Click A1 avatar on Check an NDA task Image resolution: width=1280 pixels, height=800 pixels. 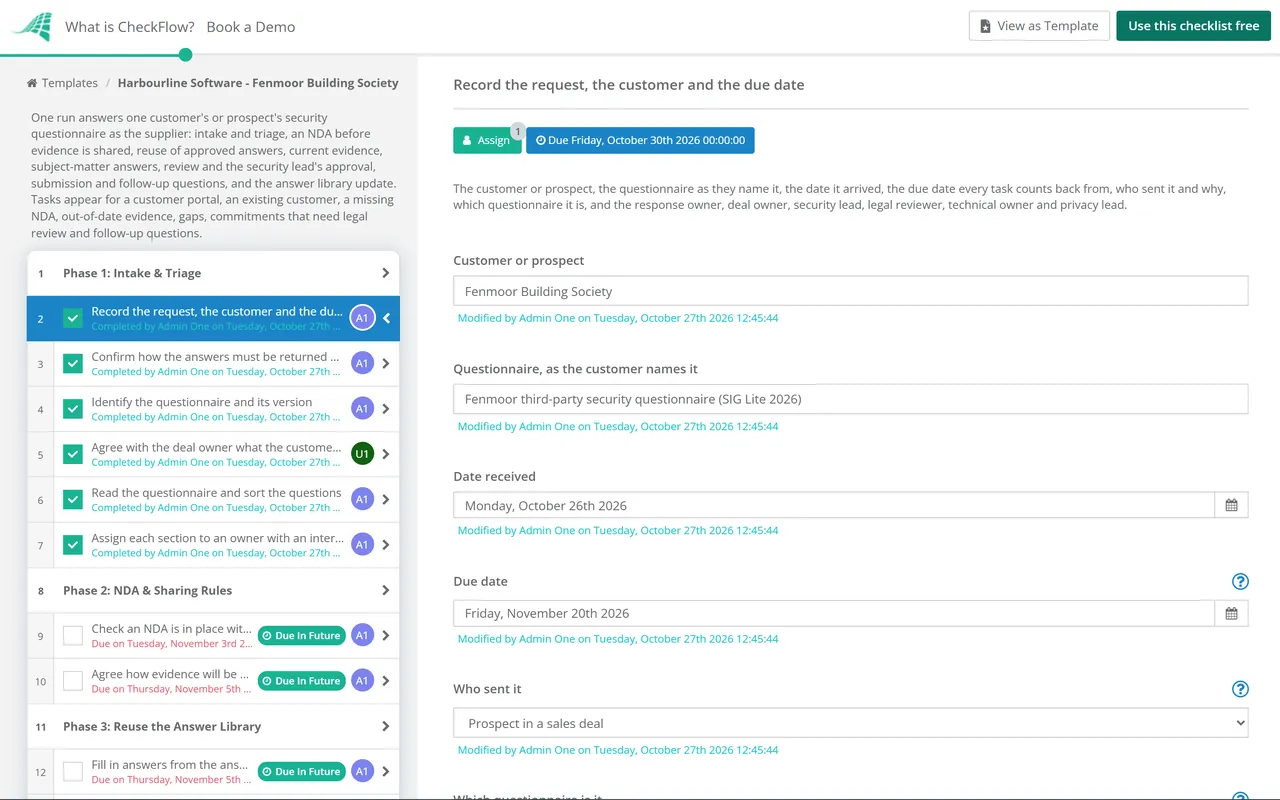click(362, 635)
